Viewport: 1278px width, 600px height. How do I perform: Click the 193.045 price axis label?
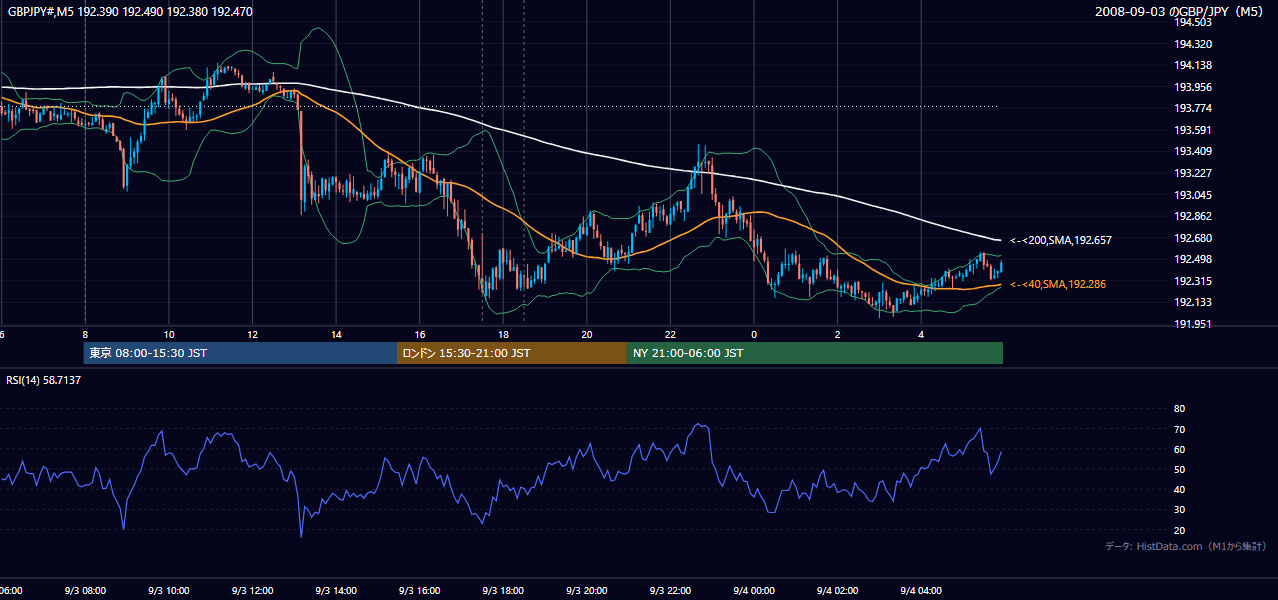(x=1192, y=195)
